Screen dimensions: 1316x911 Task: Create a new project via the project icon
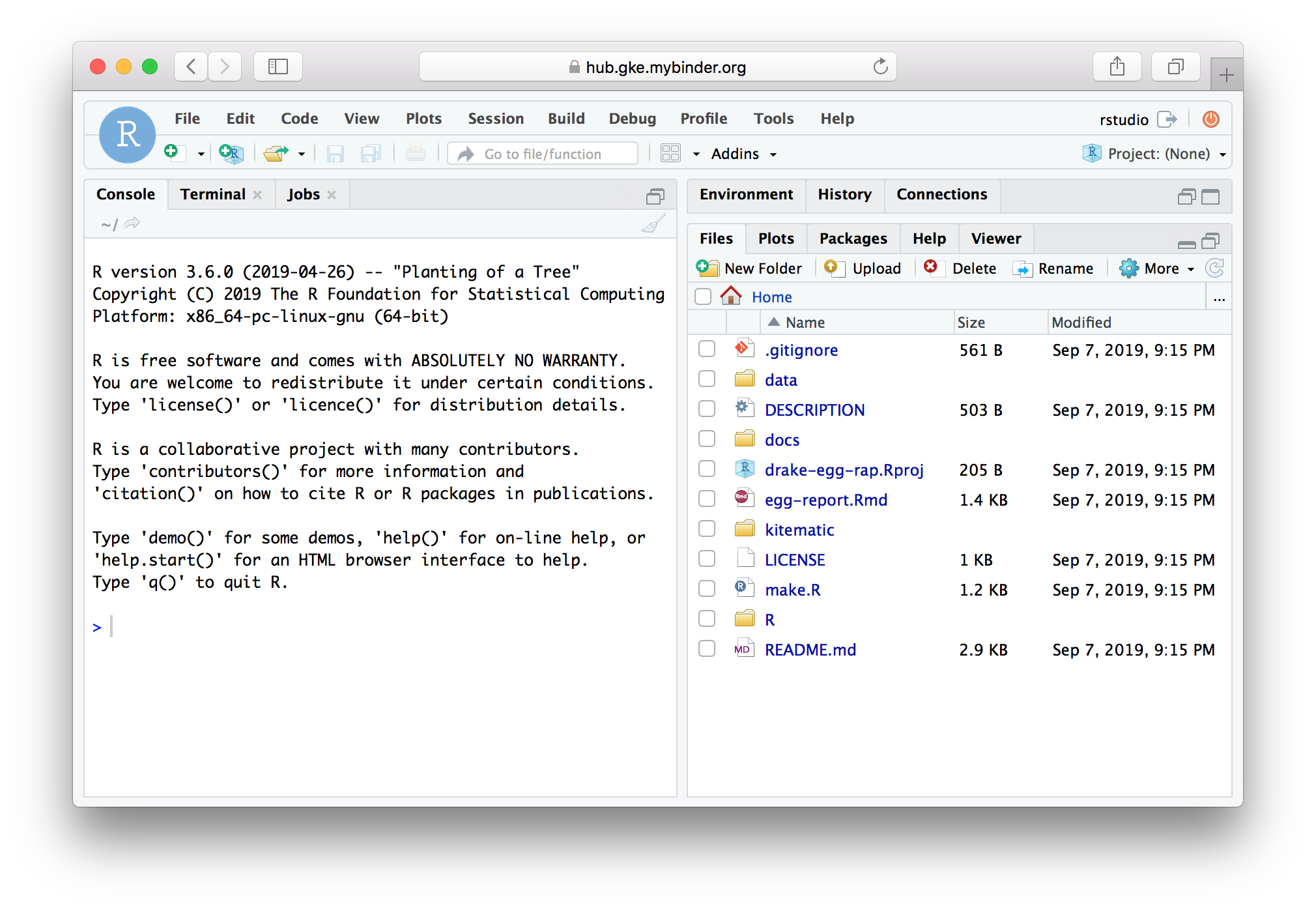click(231, 152)
